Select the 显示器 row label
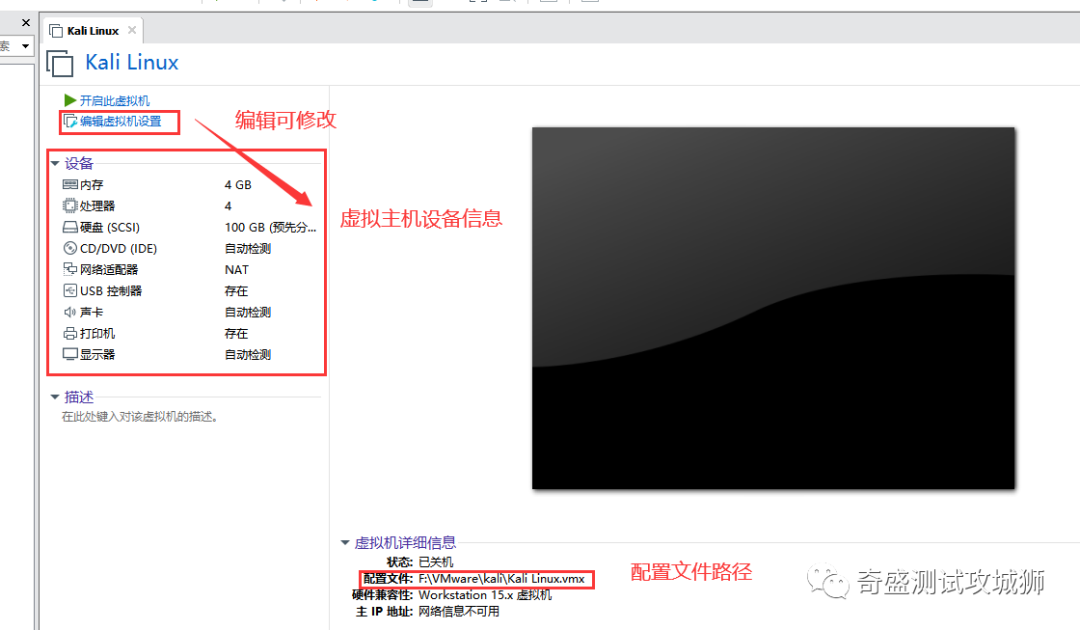This screenshot has height=630, width=1080. [x=97, y=355]
